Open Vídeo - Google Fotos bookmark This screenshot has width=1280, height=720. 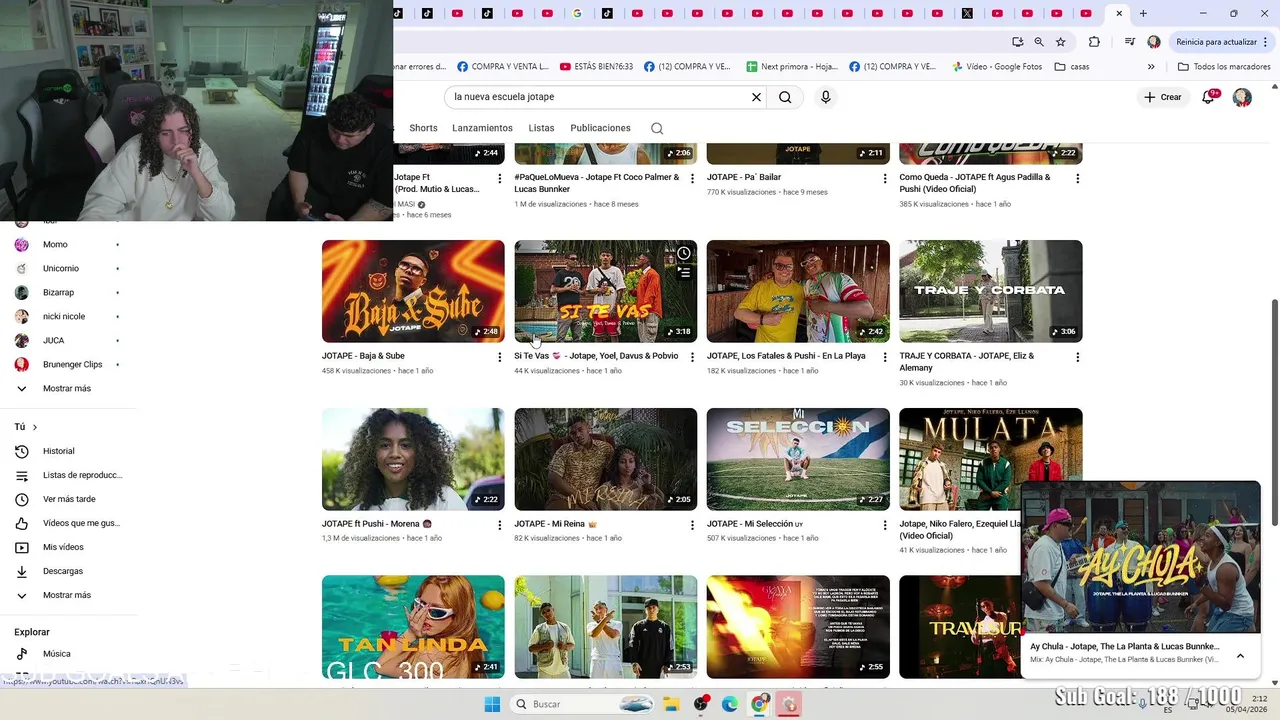pyautogui.click(x=996, y=67)
